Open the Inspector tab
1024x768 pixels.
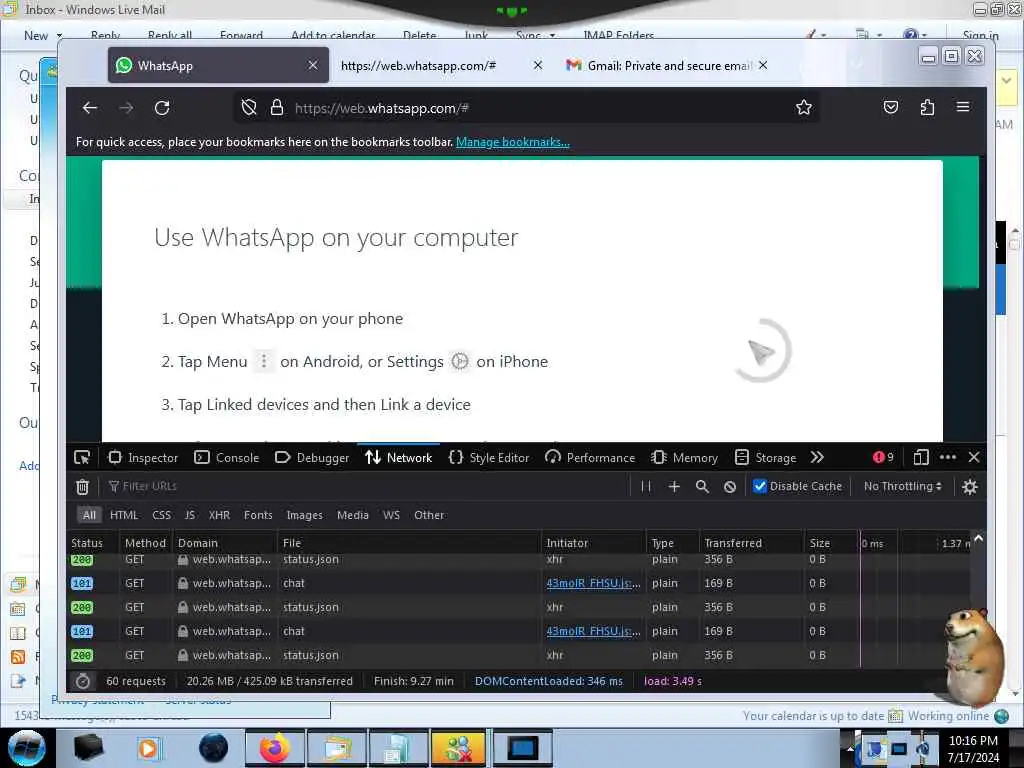[143, 458]
